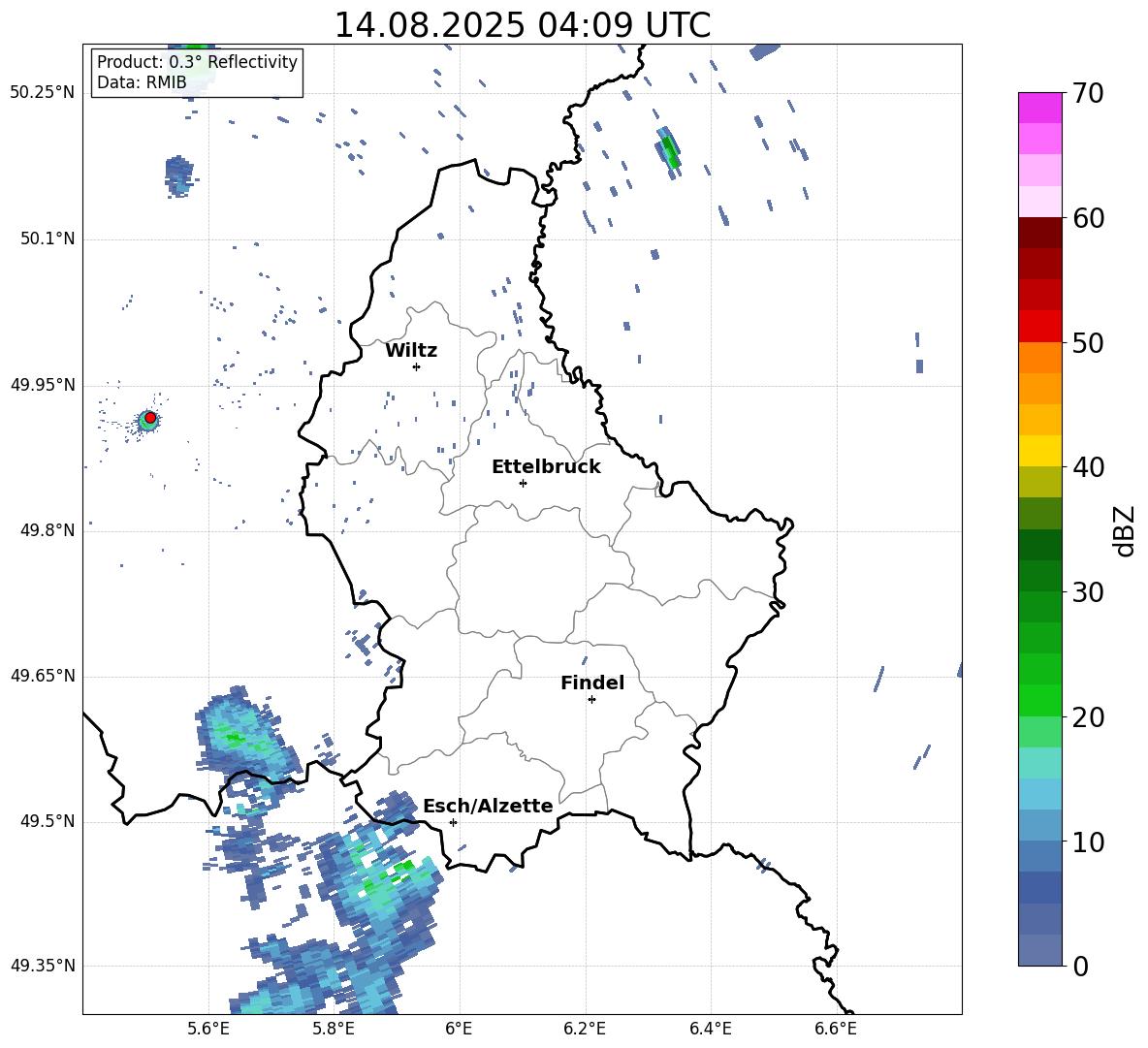The width and height of the screenshot is (1148, 1048).
Task: Click the Esch/Alzette cross marker
Action: coord(453,822)
